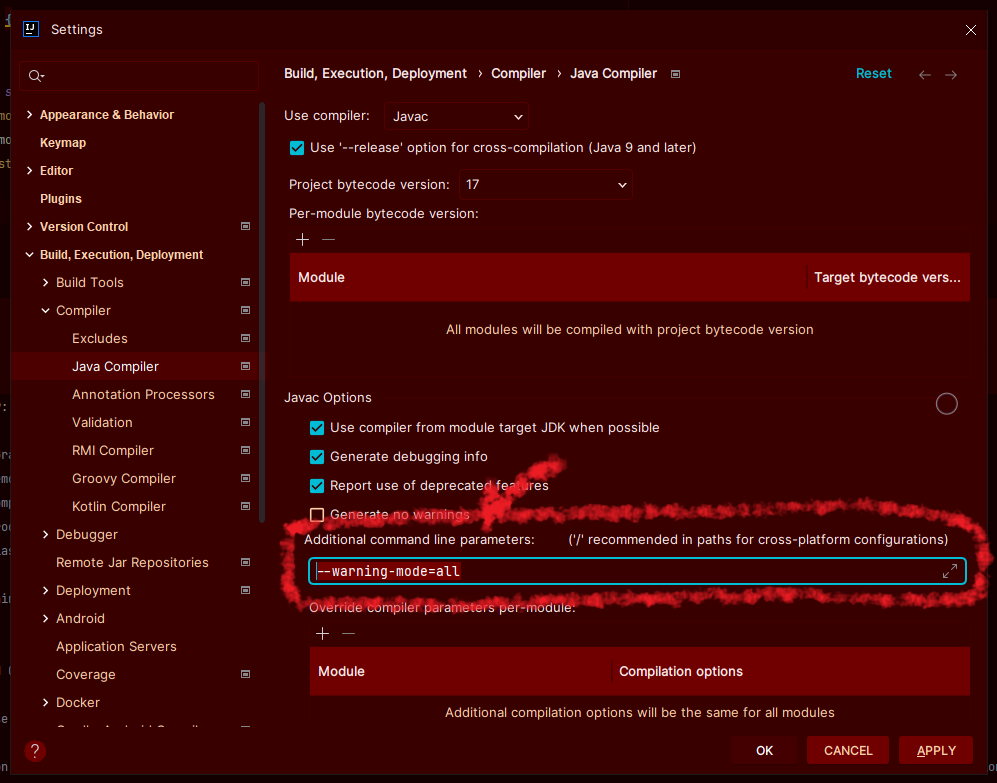Click project icon next to Kotlin Compiler
Viewport: 997px width, 783px height.
click(x=245, y=506)
